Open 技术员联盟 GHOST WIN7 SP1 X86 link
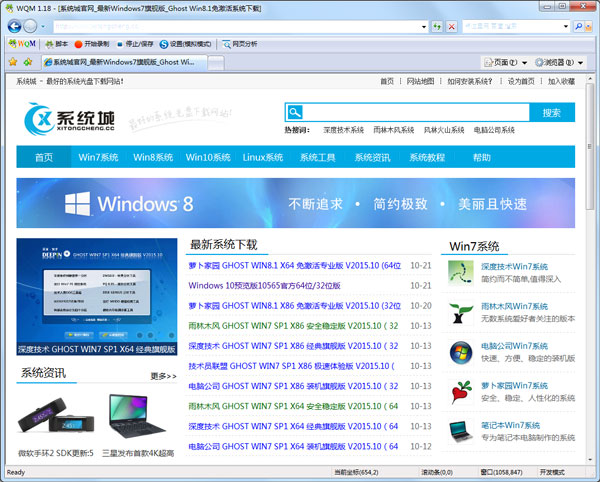This screenshot has width=600, height=482. point(291,366)
